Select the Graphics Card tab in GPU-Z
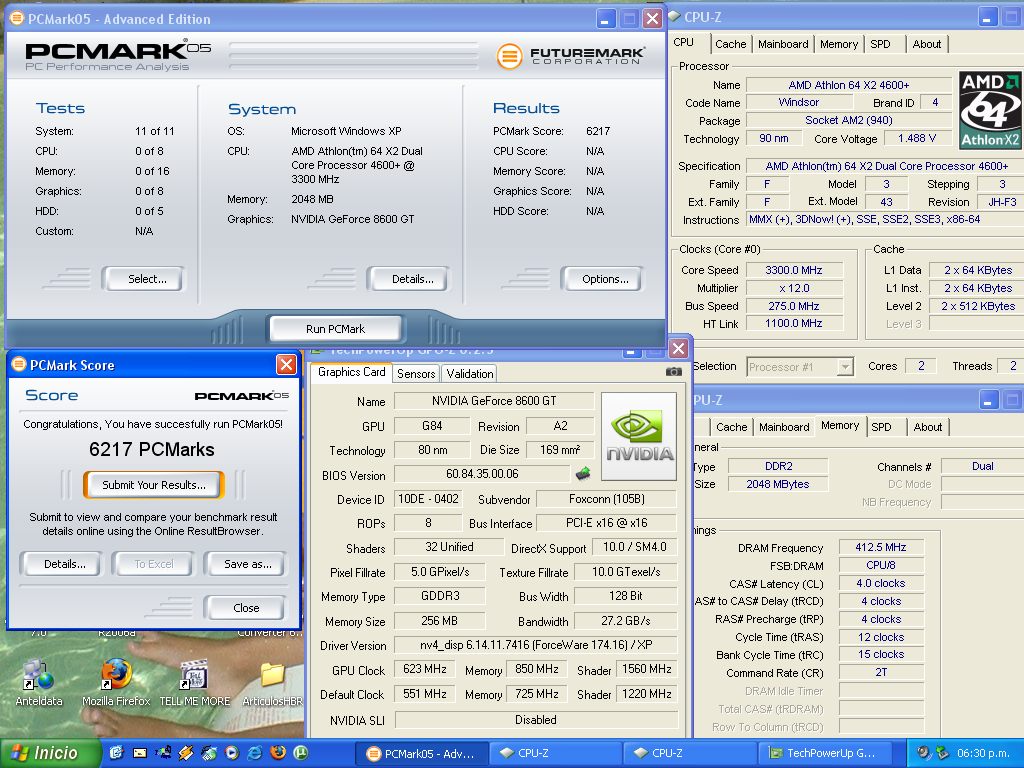Viewport: 1024px width, 768px height. click(x=351, y=372)
